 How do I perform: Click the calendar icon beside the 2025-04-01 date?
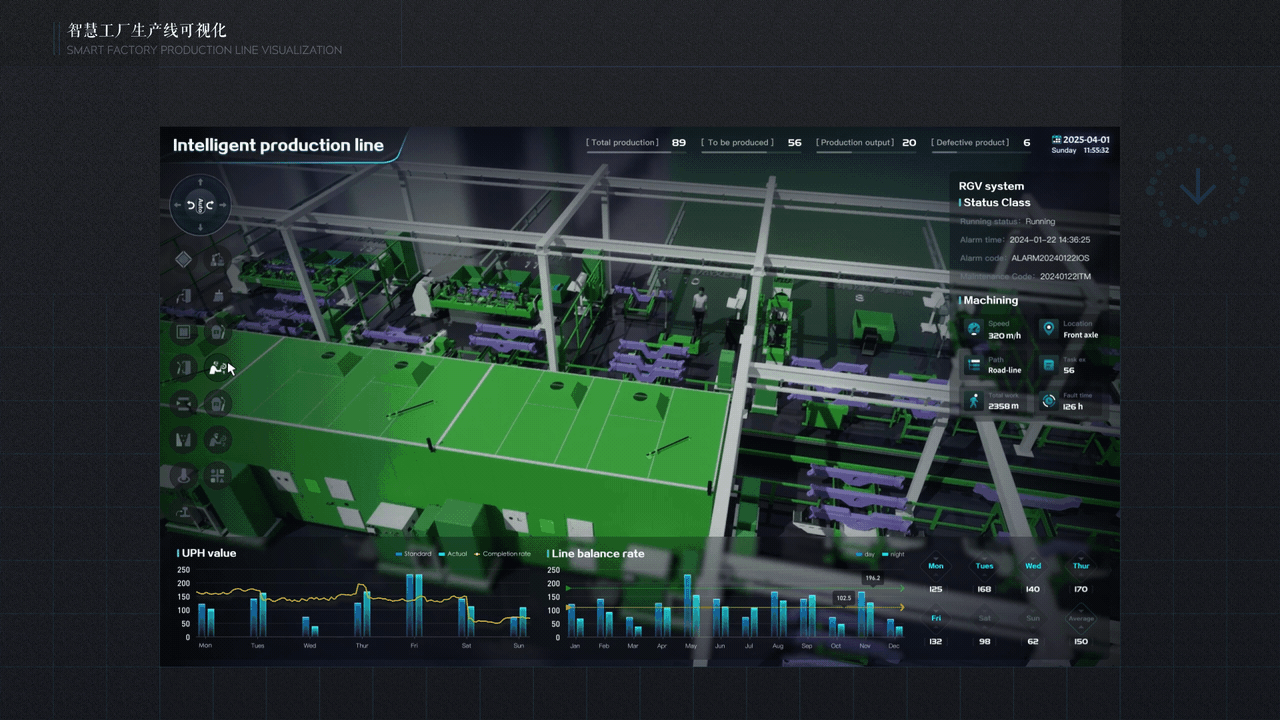point(1056,140)
